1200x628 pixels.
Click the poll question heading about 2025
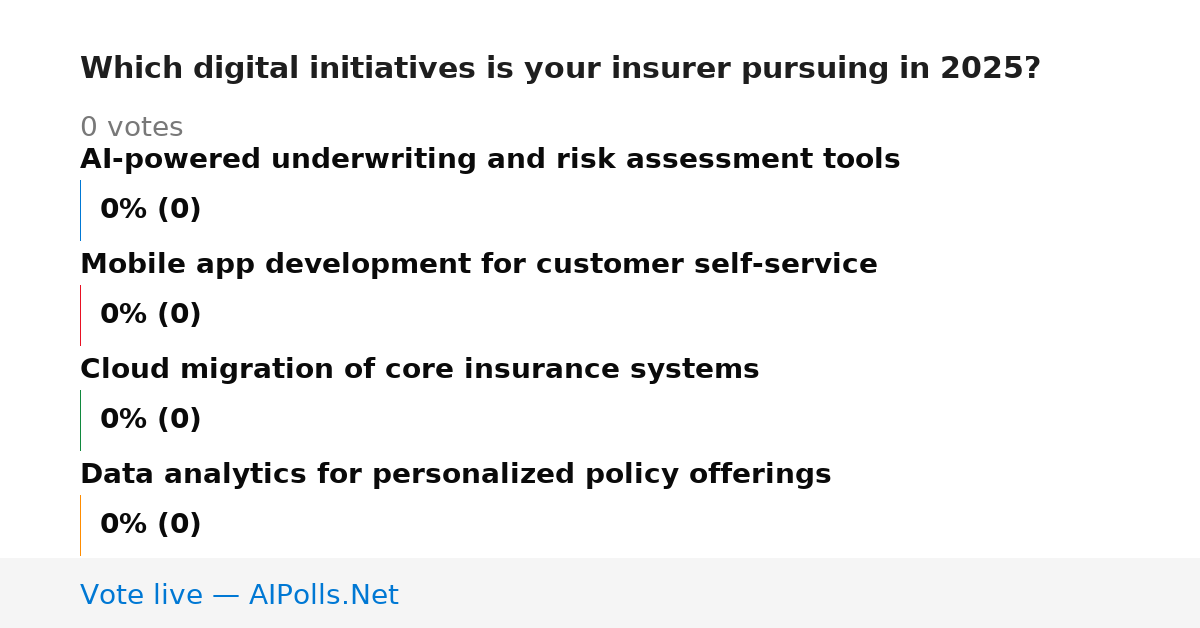tap(560, 69)
